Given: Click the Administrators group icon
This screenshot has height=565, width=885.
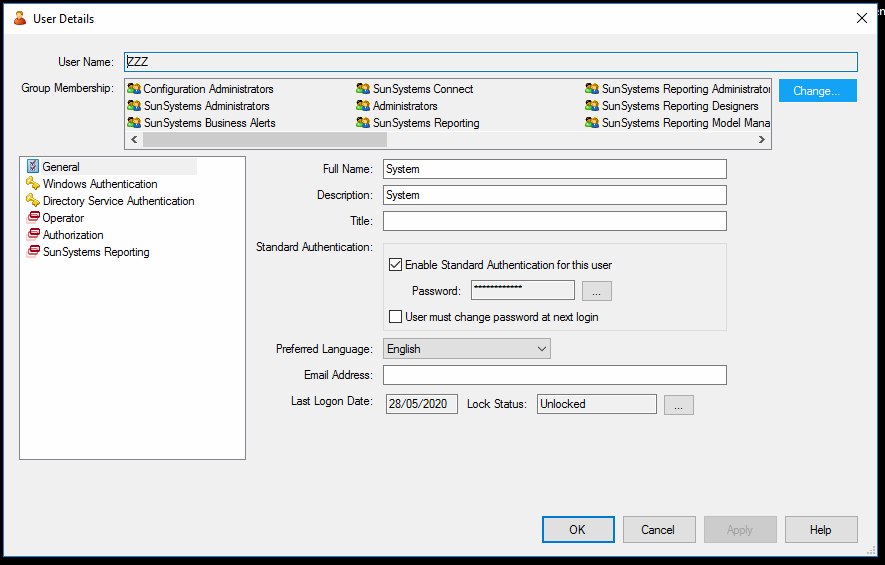Looking at the screenshot, I should tap(363, 106).
